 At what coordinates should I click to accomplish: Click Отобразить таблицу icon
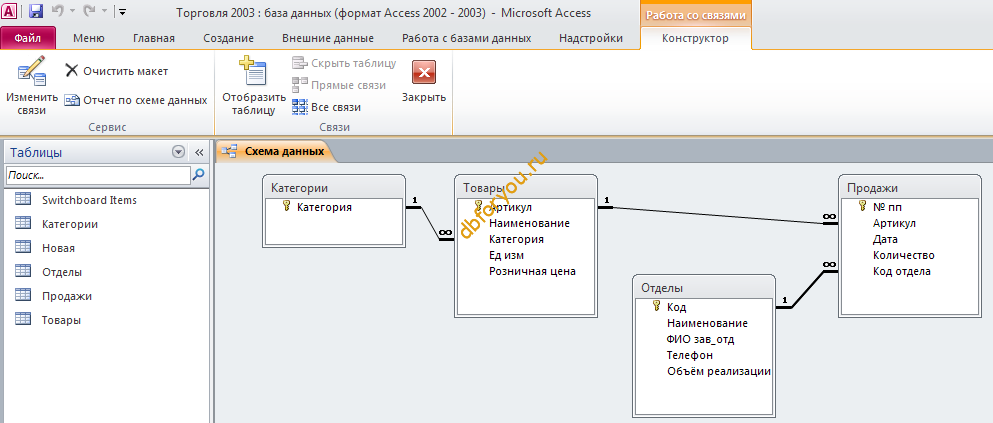click(x=253, y=85)
